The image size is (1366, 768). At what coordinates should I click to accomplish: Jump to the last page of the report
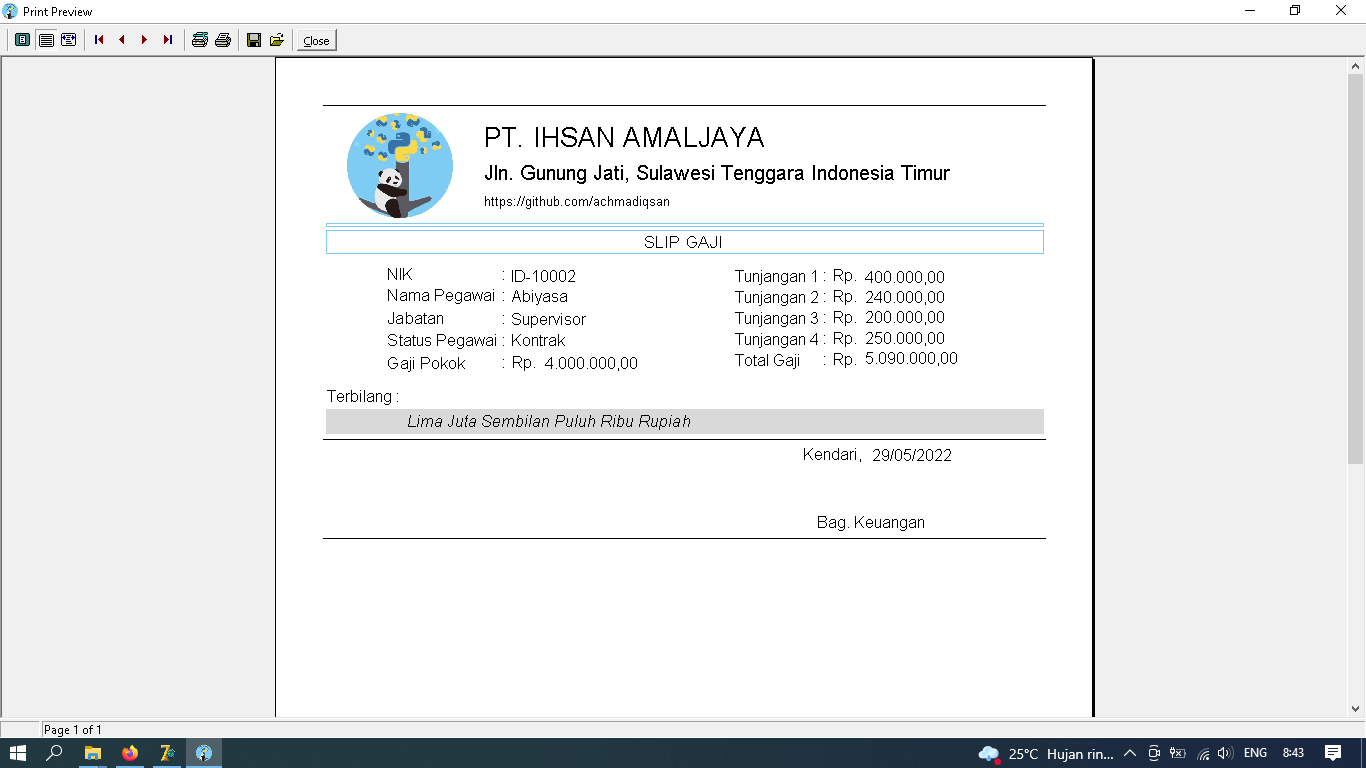click(167, 40)
